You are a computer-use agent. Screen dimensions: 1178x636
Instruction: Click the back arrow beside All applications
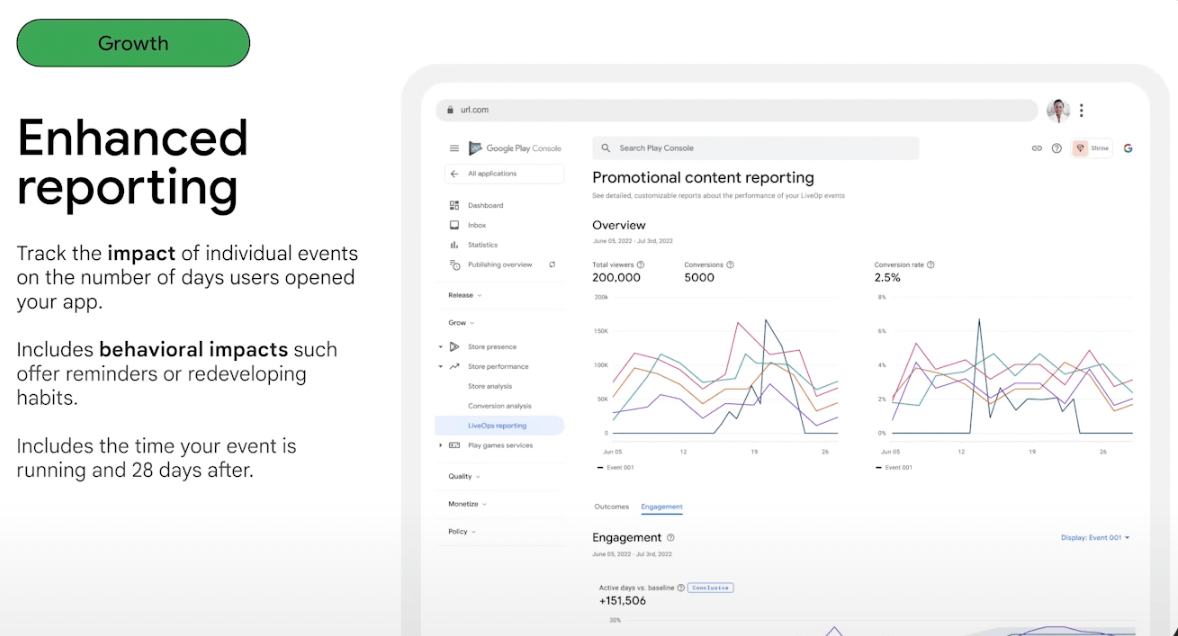(x=454, y=173)
